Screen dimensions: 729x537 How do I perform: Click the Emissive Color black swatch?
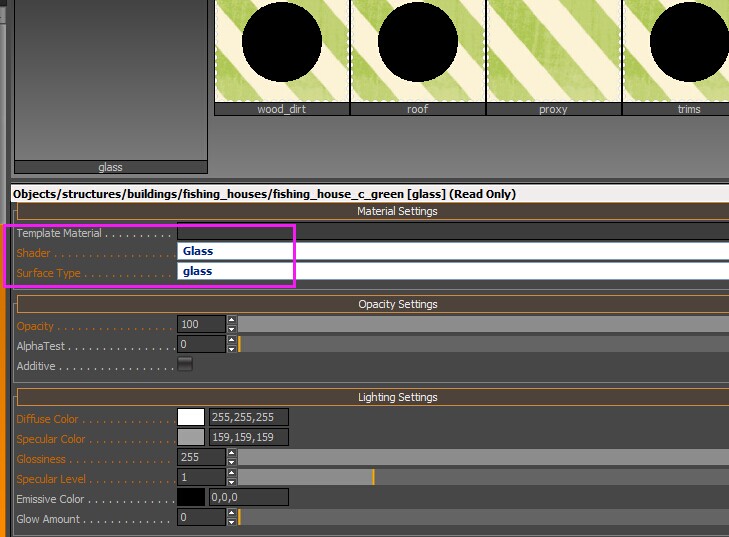pos(191,497)
